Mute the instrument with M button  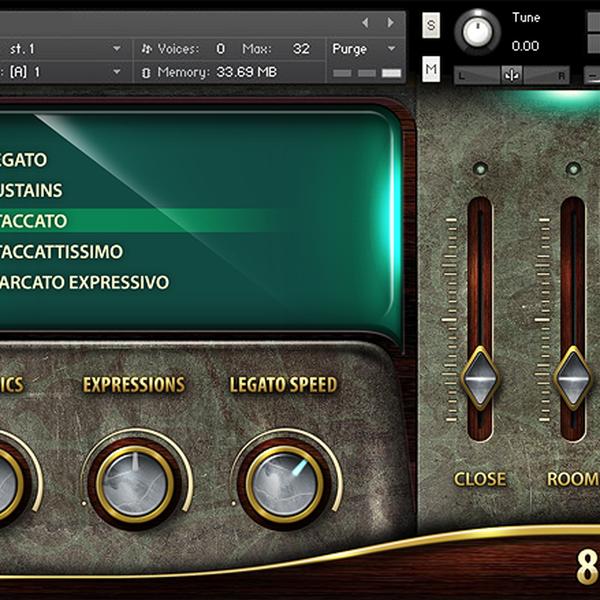coord(431,68)
